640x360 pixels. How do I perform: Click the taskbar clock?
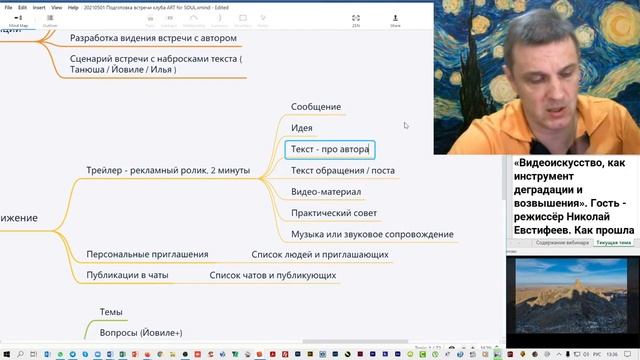click(x=612, y=354)
